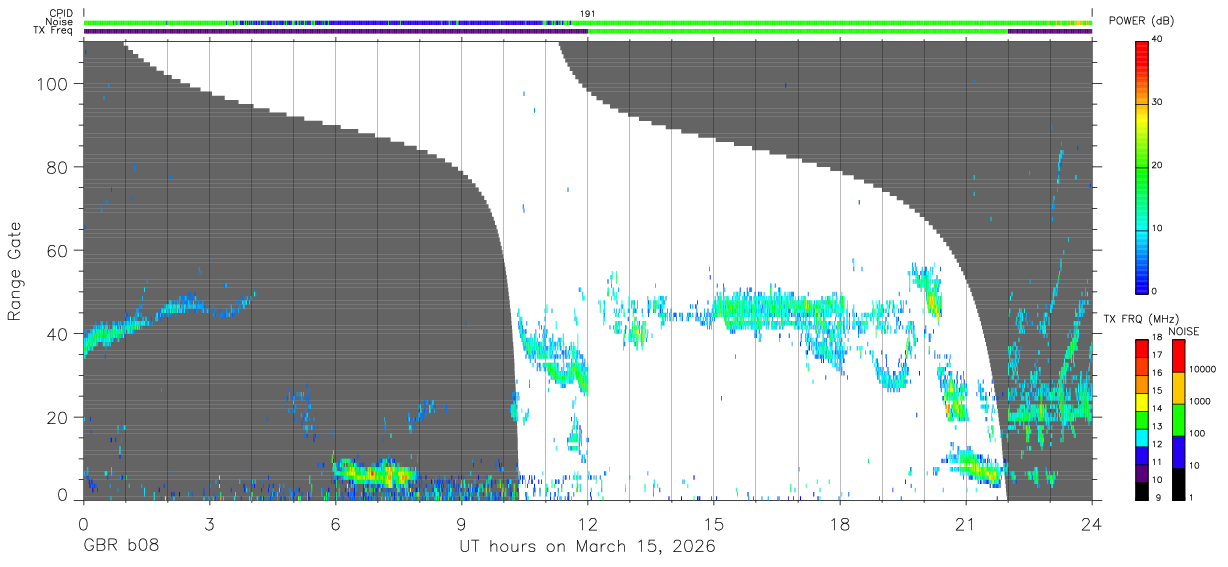Click the UT hours on March 15, 2026 title

pyautogui.click(x=587, y=547)
